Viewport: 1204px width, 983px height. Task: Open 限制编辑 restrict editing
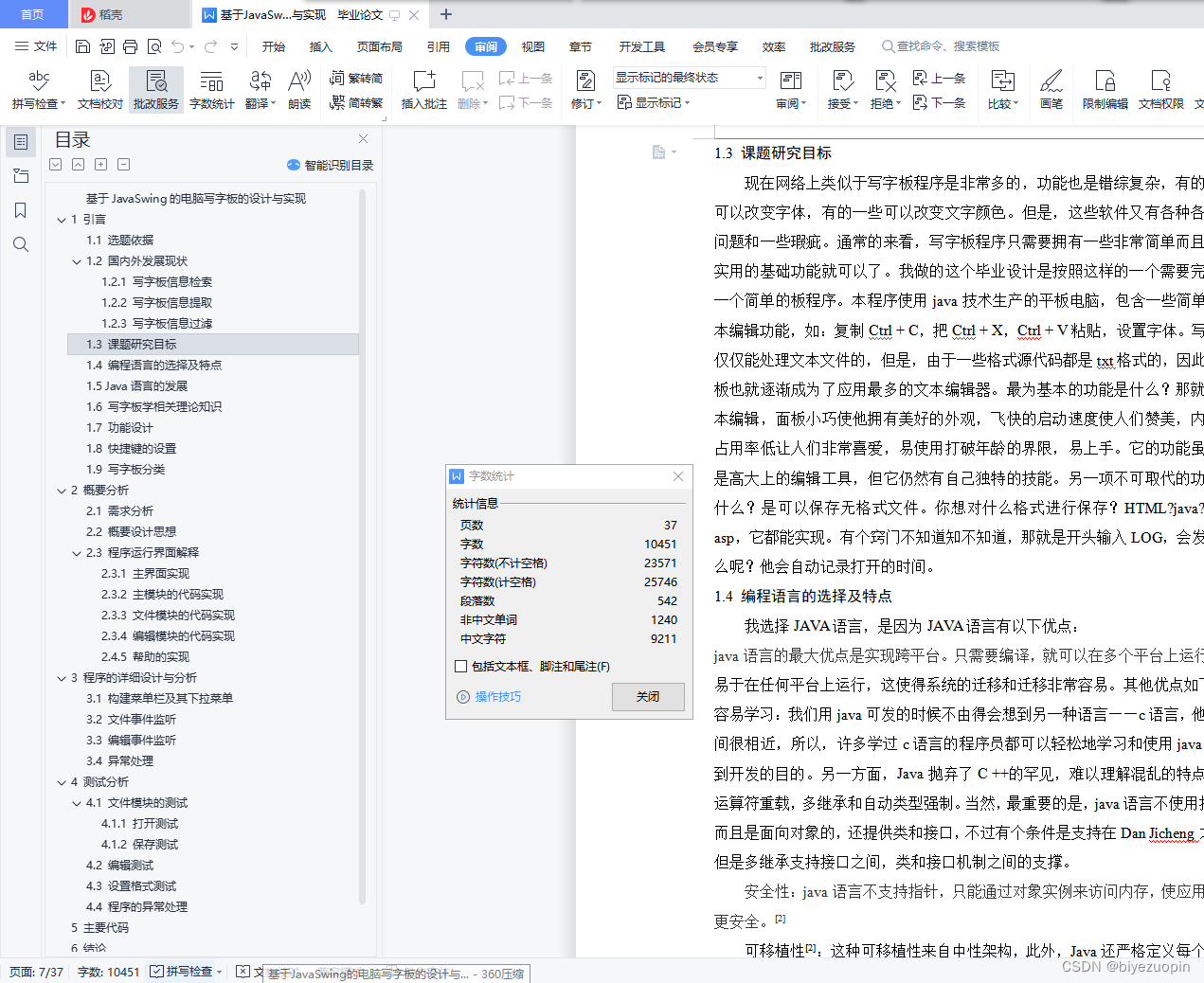coord(1105,90)
